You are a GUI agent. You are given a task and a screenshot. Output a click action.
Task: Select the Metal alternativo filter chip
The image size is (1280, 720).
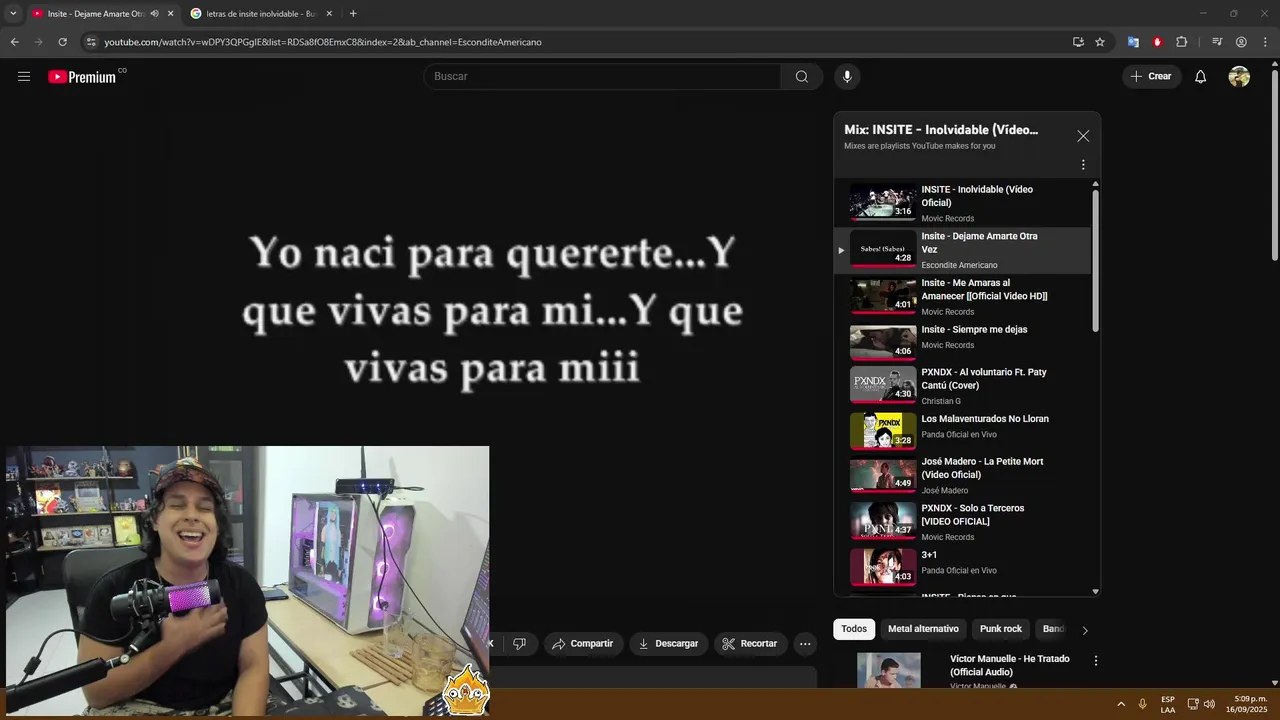923,629
